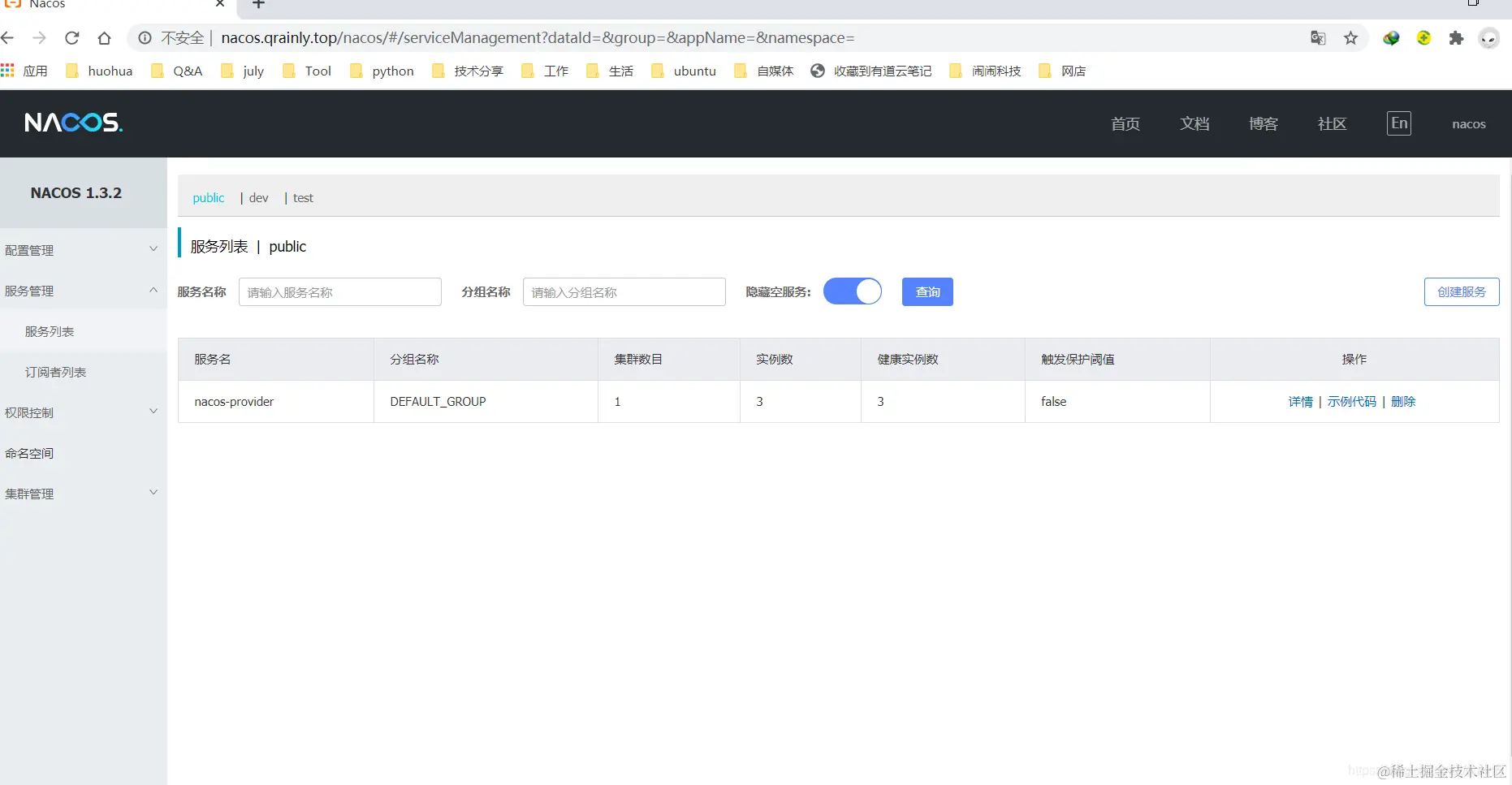Switch to the dev namespace tab

pyautogui.click(x=258, y=197)
